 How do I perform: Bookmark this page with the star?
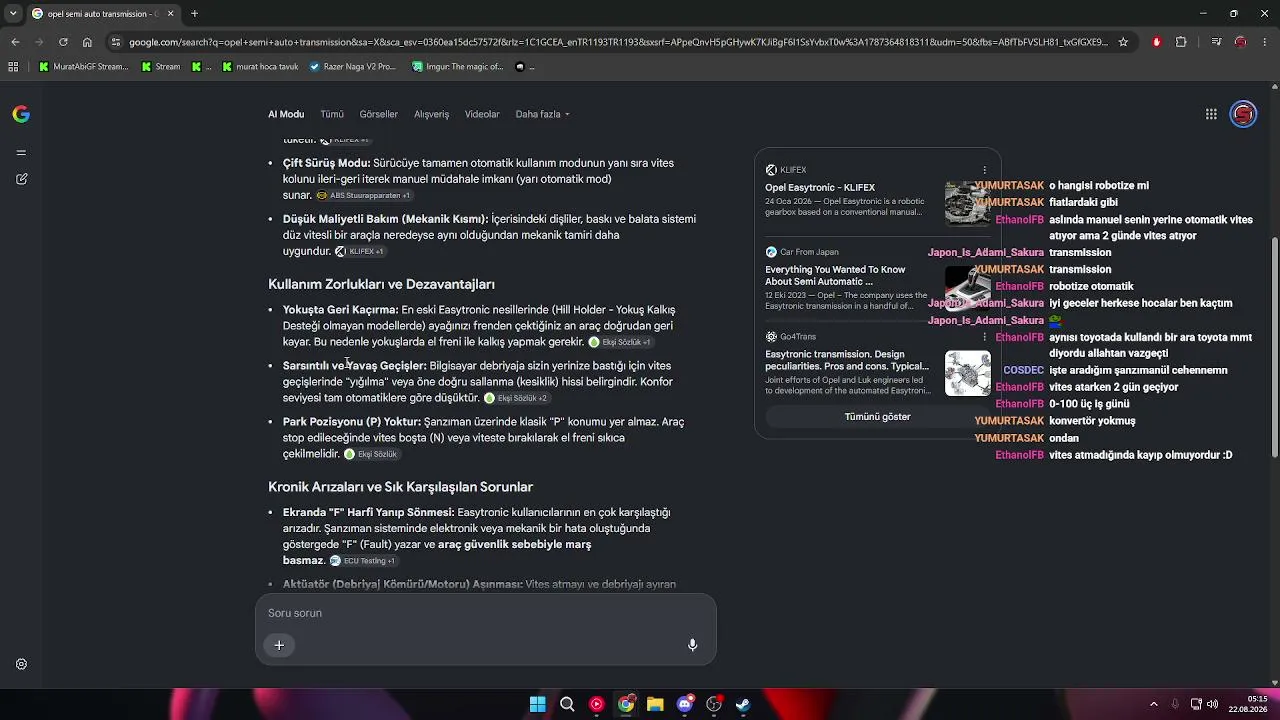[1123, 42]
